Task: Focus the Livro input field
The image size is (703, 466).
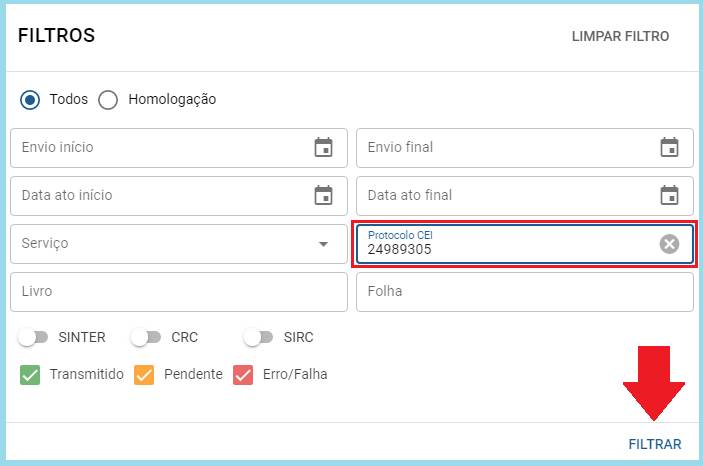Action: pyautogui.click(x=179, y=292)
